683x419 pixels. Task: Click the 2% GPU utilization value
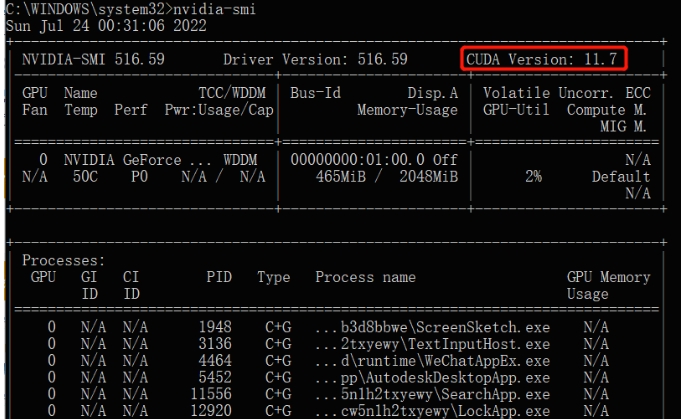[x=533, y=177]
